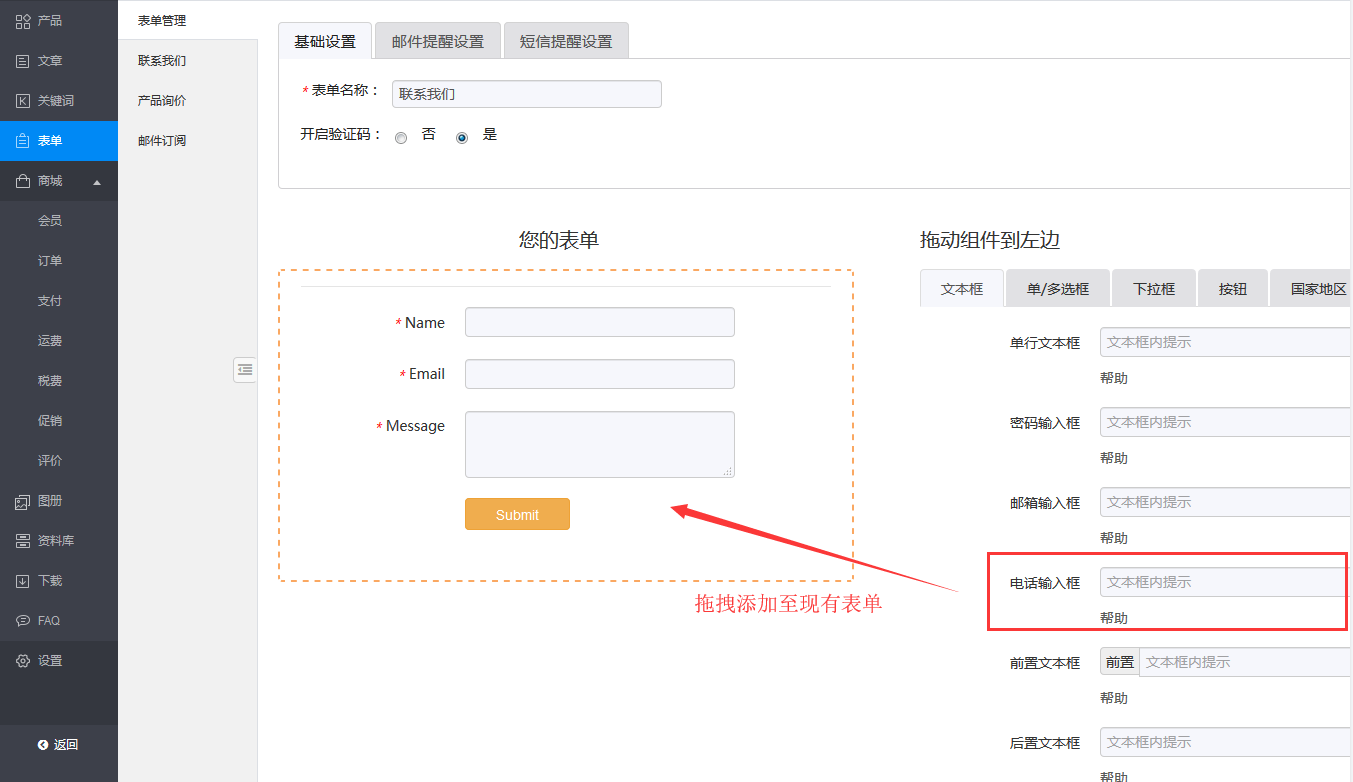Viewport: 1353px width, 782px height.
Task: Open the 邮件提醒设置 tab
Action: coord(437,42)
